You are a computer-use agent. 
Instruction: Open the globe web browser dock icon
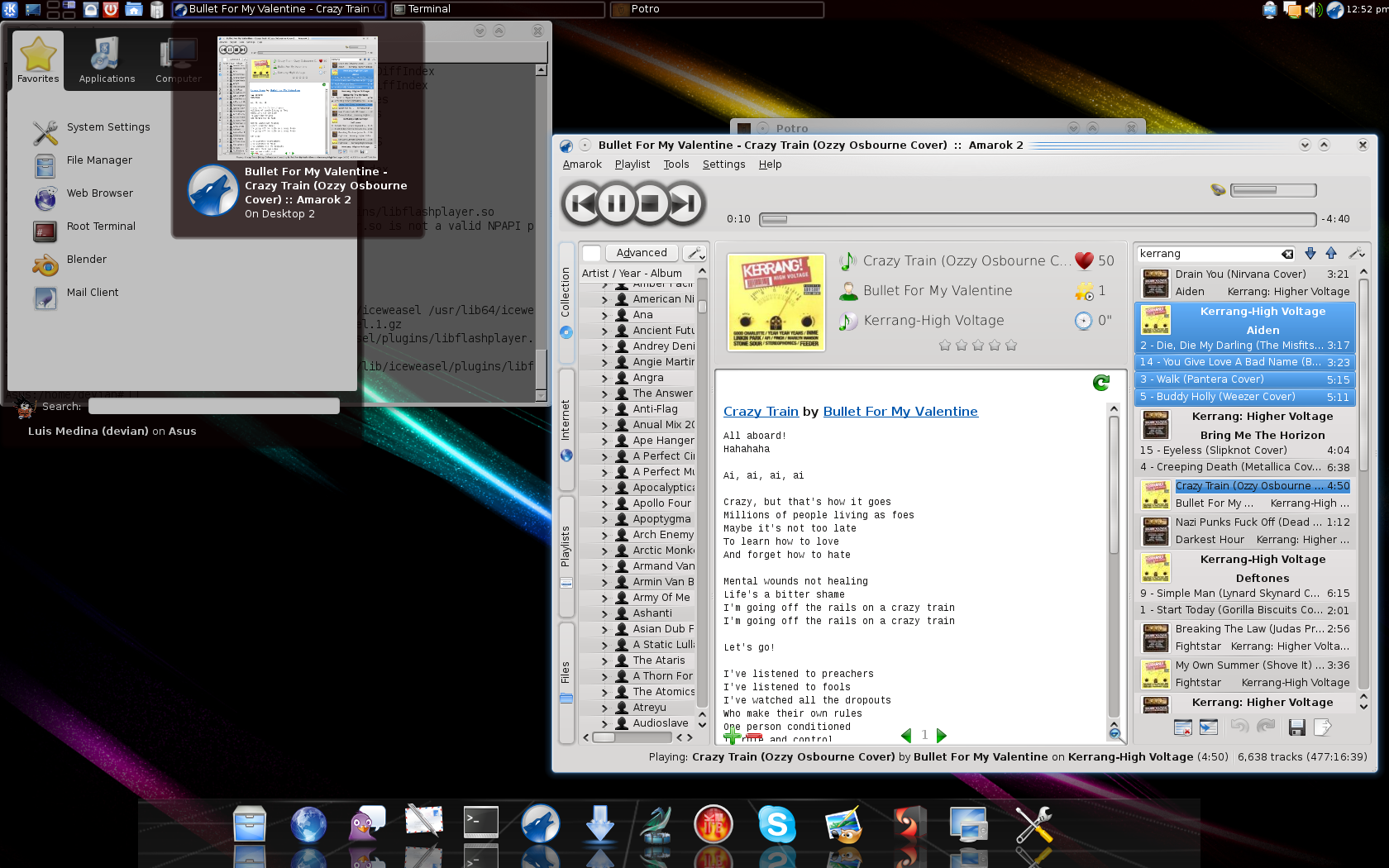(x=308, y=824)
